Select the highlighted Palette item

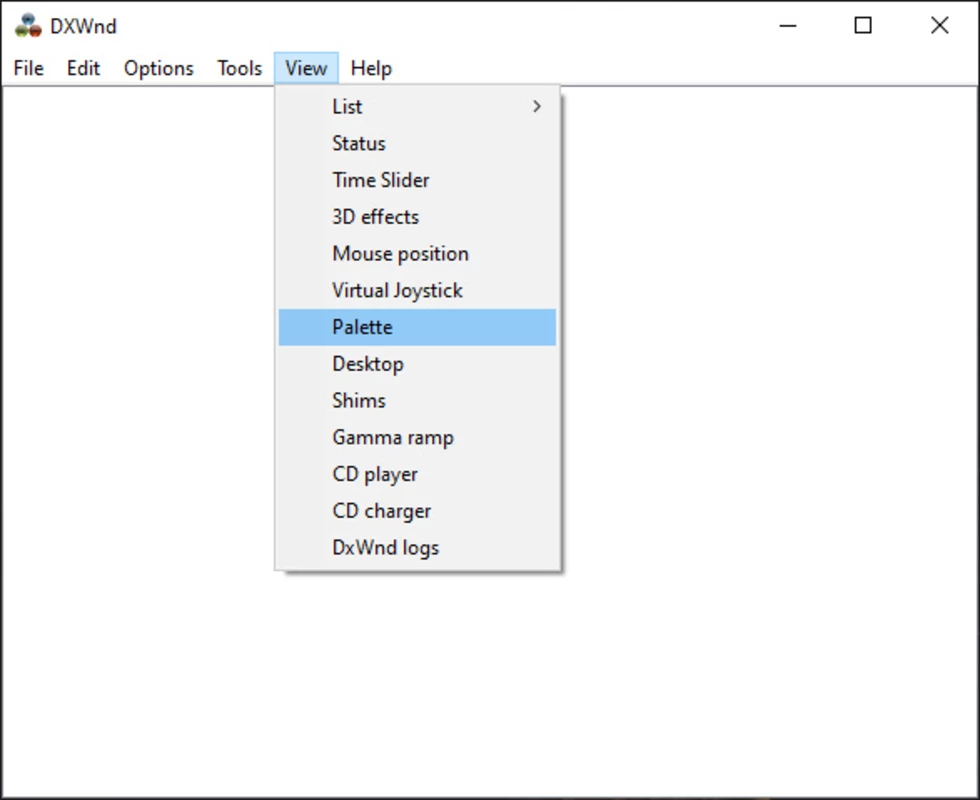pyautogui.click(x=417, y=327)
